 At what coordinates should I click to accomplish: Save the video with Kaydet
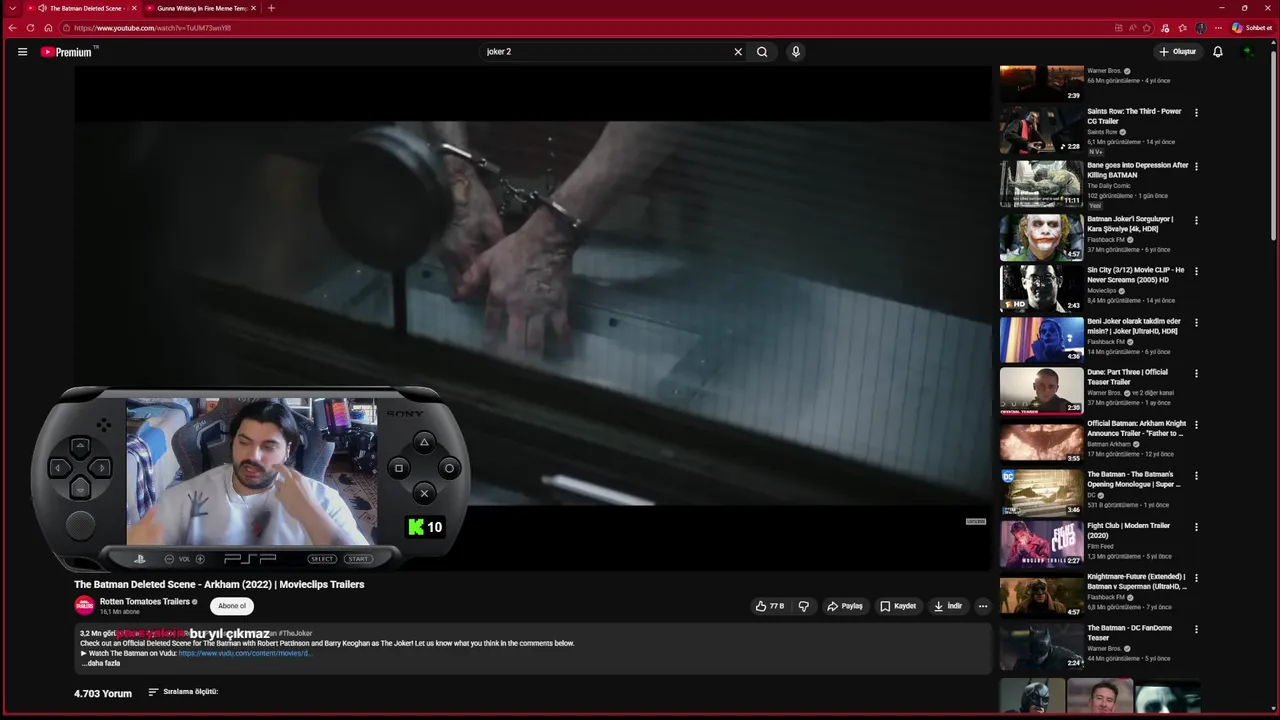pos(897,606)
